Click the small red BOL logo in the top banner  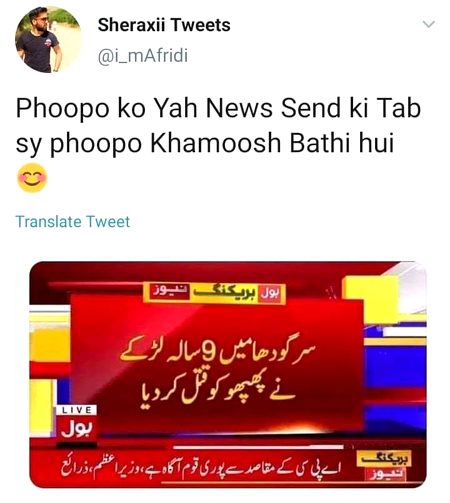pyautogui.click(x=270, y=292)
